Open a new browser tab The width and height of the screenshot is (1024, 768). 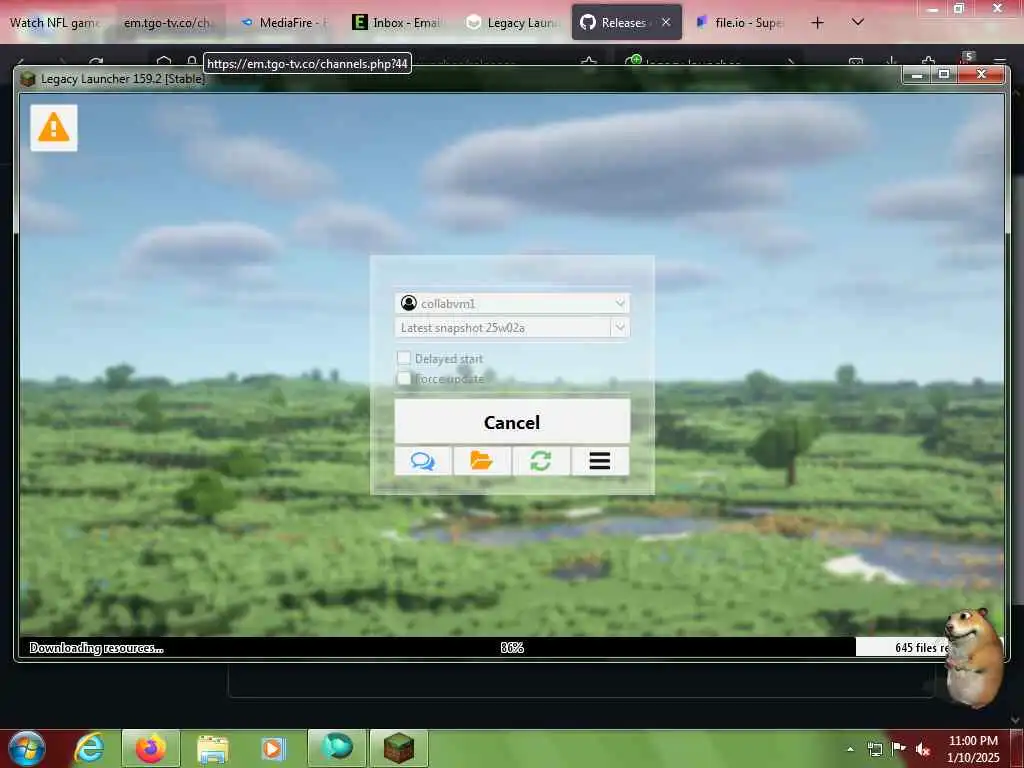click(x=817, y=23)
